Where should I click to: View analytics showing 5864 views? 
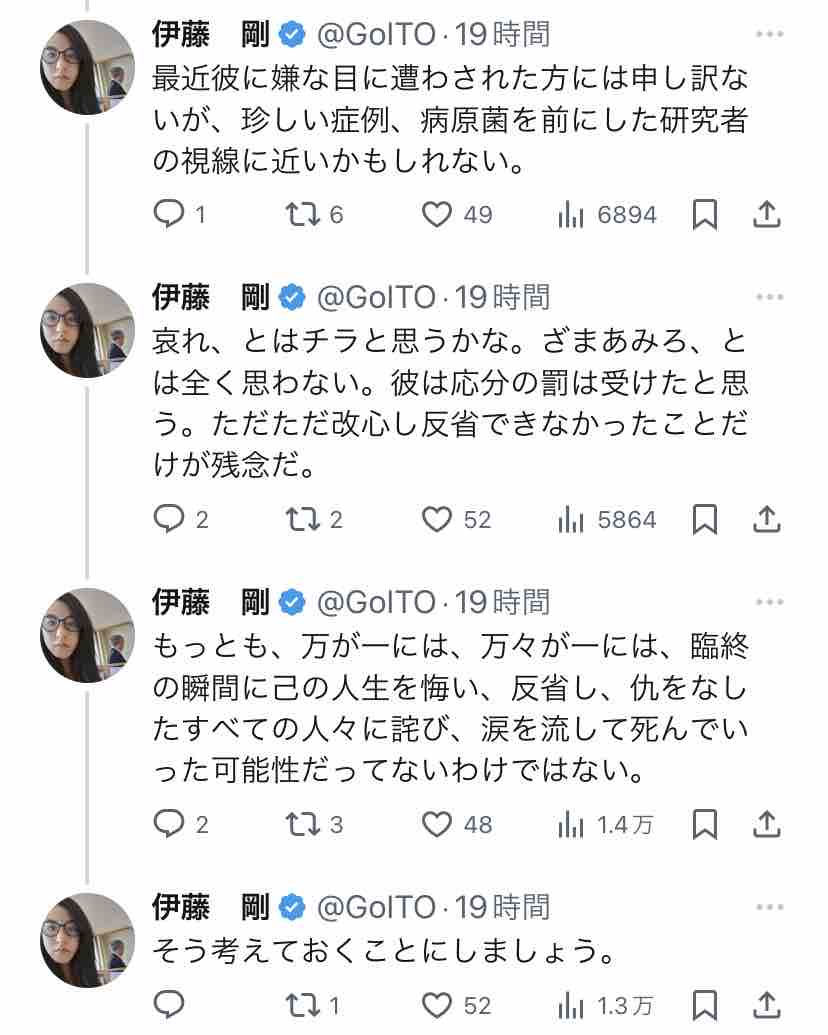coord(607,520)
